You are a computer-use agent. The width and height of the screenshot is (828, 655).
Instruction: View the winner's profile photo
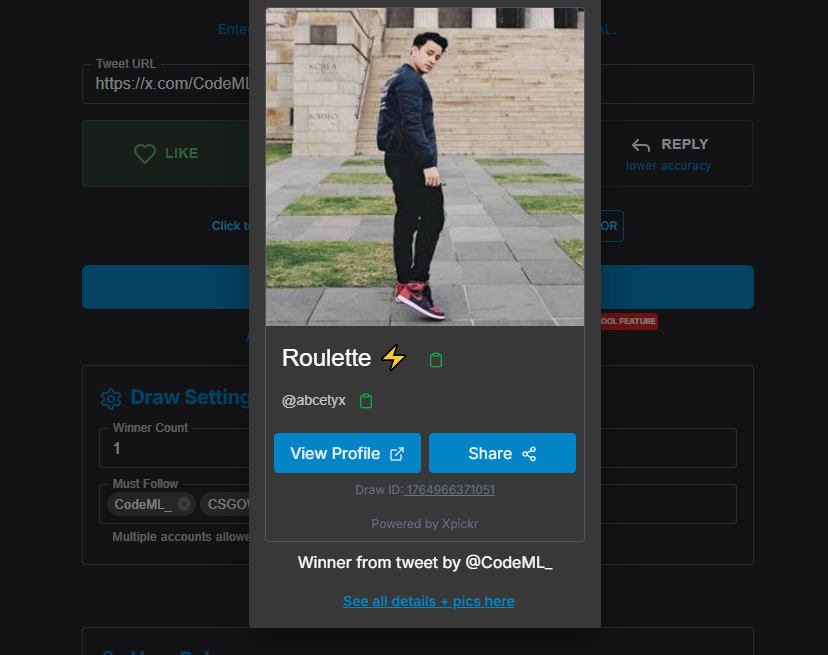tap(425, 167)
